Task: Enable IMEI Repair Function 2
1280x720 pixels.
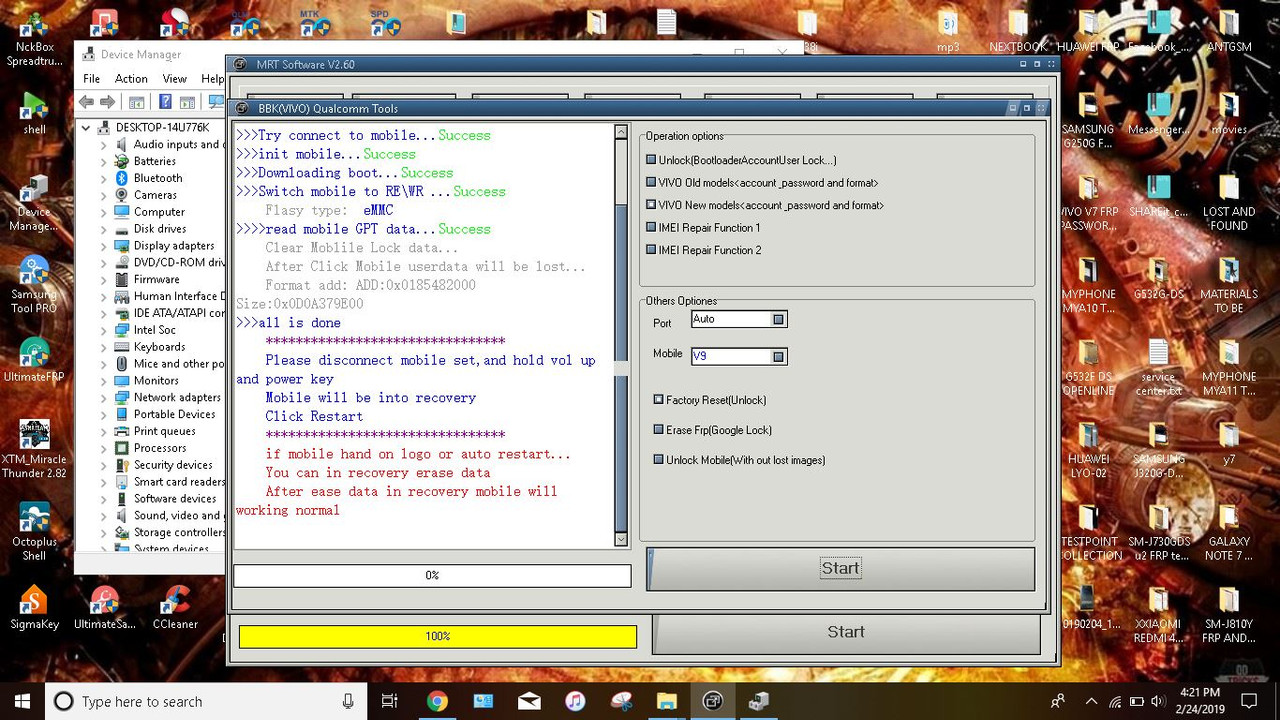Action: (x=651, y=250)
